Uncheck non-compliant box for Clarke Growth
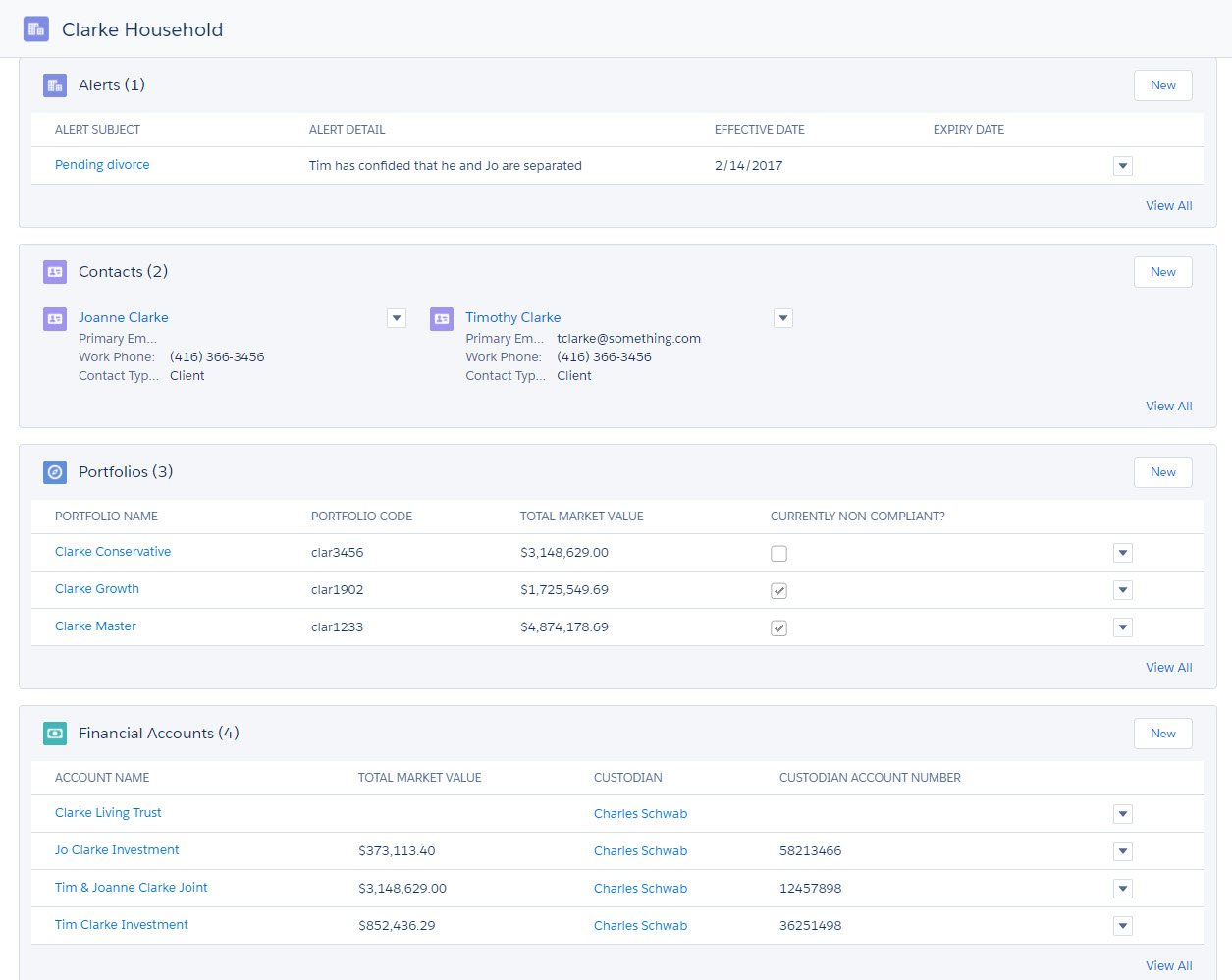This screenshot has width=1232, height=980. click(x=778, y=591)
